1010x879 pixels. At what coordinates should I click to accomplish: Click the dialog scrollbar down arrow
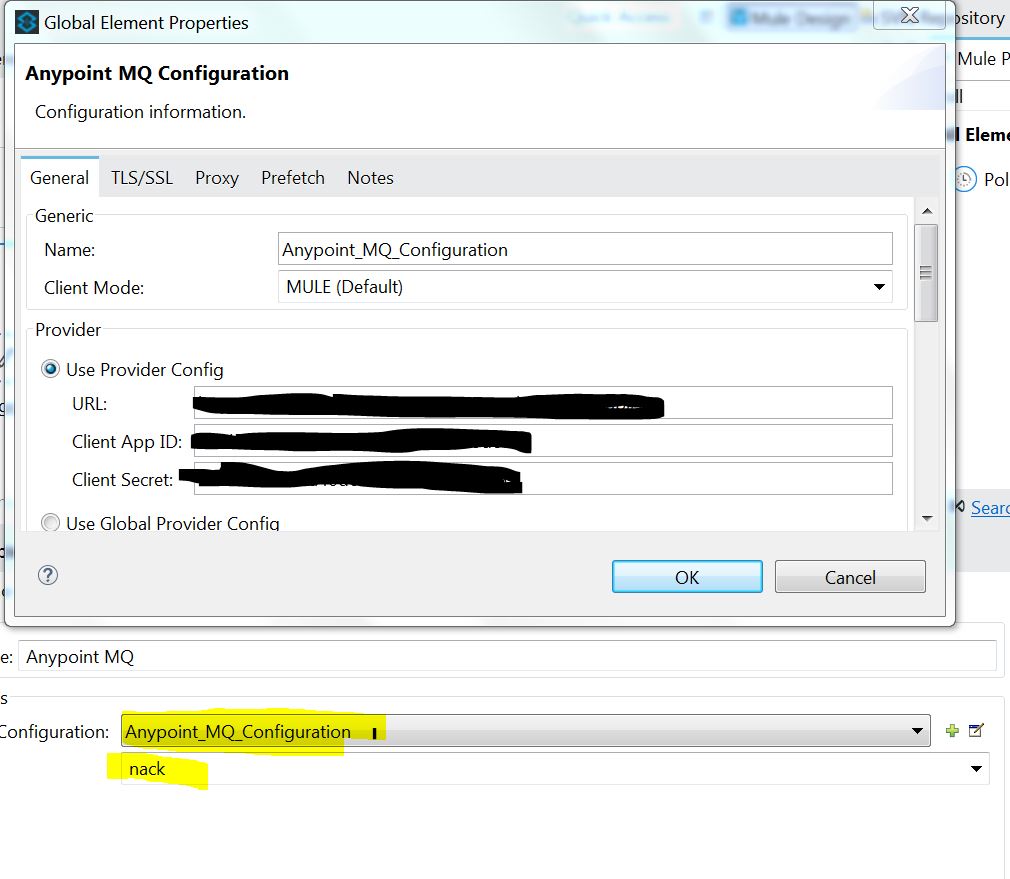pos(927,518)
